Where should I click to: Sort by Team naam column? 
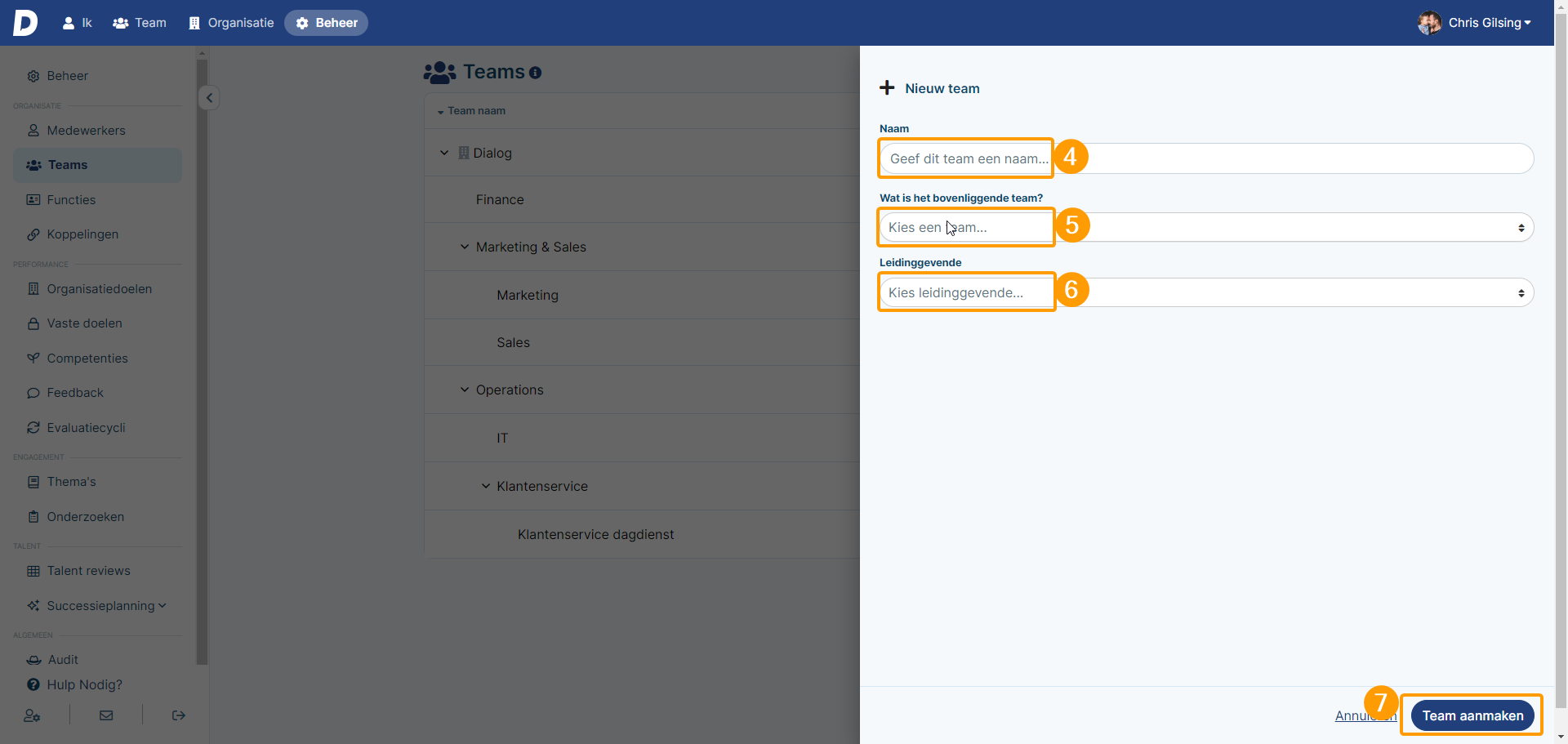pos(475,111)
